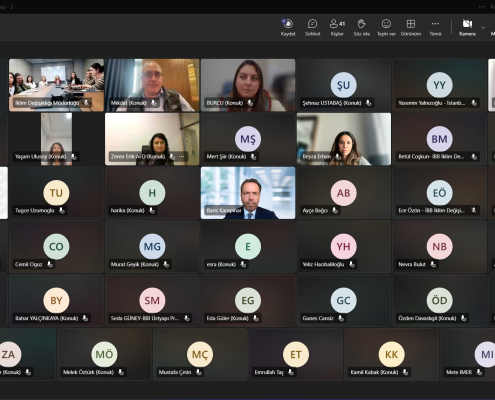The image size is (495, 400).
Task: Select the İklim Değişikliği Müdürlüğü video tile
Action: coord(56,85)
